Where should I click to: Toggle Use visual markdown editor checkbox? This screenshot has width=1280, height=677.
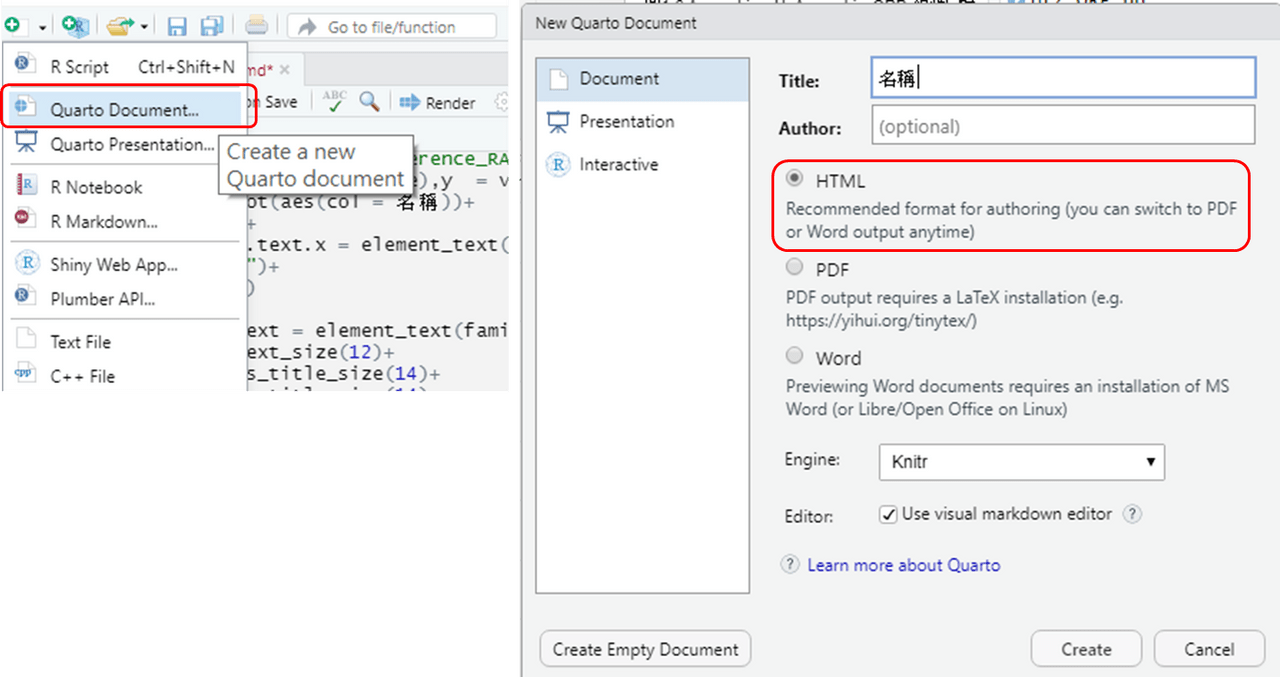tap(888, 515)
